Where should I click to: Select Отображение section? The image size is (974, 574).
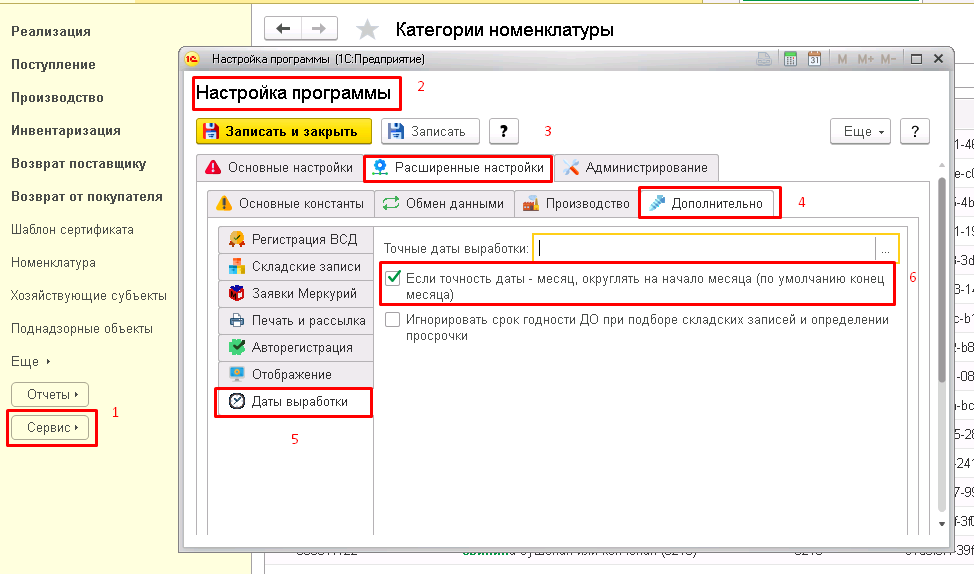pos(296,375)
